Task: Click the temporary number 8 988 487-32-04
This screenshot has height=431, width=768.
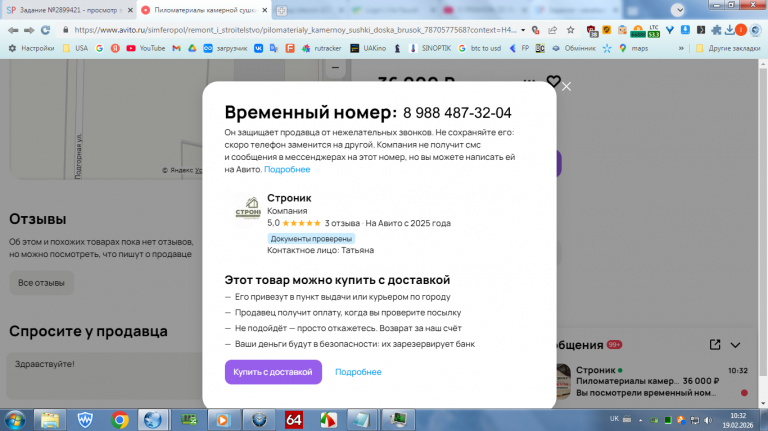Action: pos(457,113)
